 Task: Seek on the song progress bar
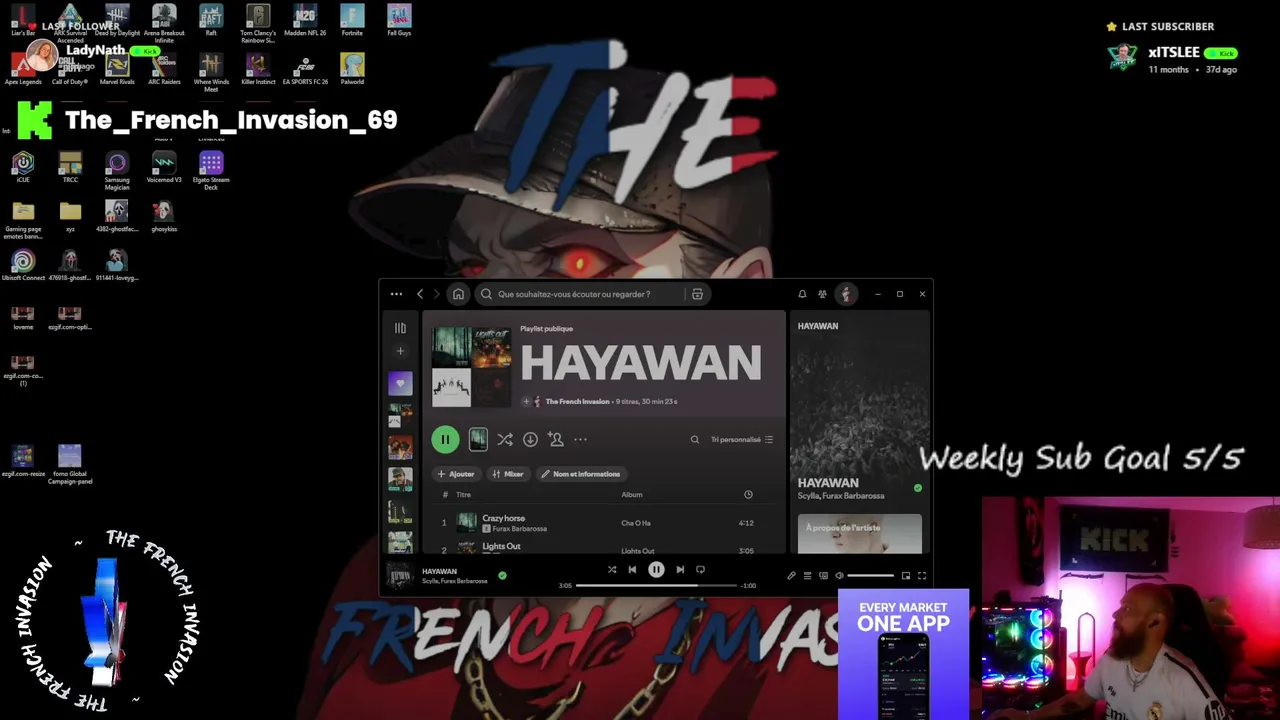tap(656, 586)
